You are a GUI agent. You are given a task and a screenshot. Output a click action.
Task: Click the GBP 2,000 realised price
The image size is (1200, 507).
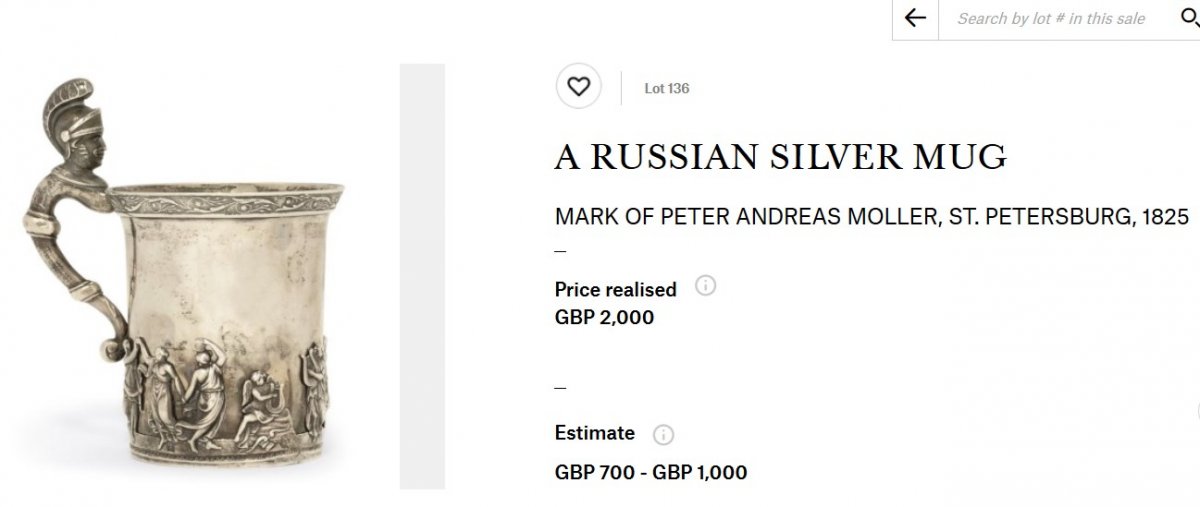click(604, 317)
